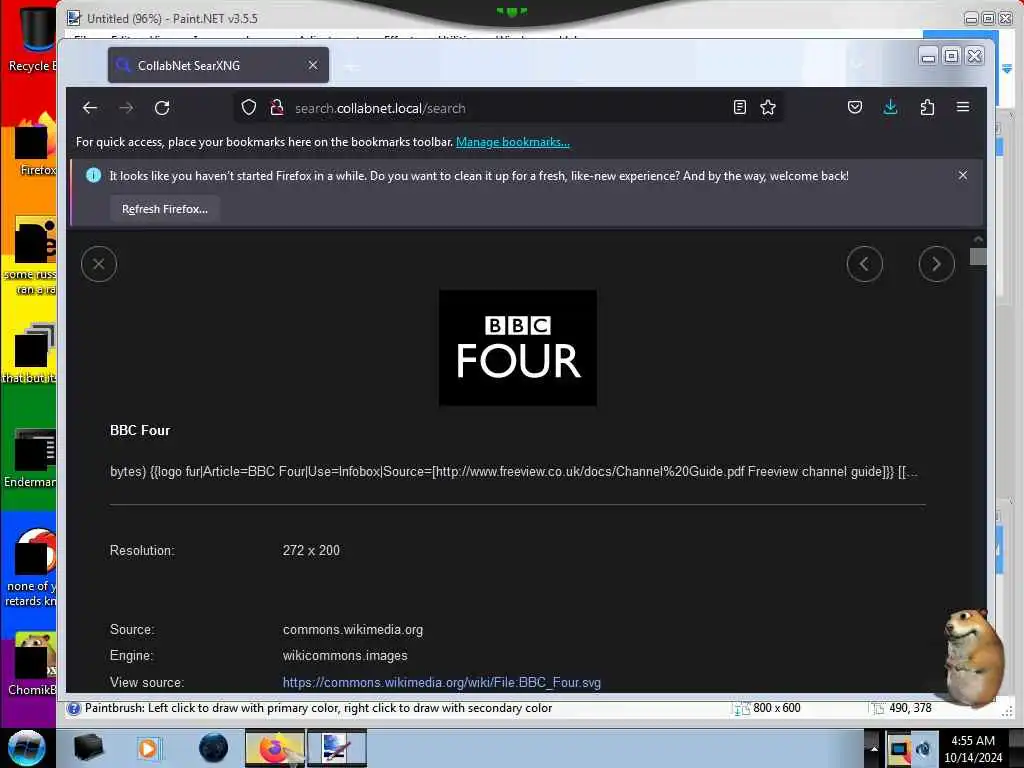This screenshot has width=1024, height=768.
Task: Switch to Paint.NET from the taskbar
Action: pyautogui.click(x=336, y=748)
